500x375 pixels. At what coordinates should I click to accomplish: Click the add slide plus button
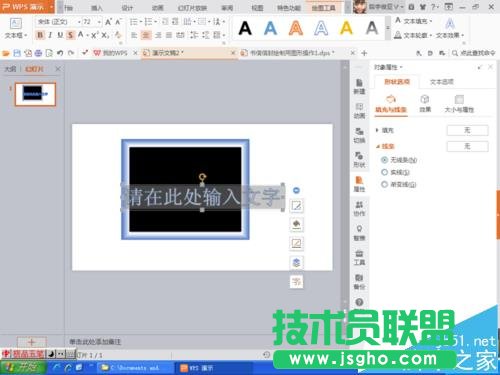[32, 342]
